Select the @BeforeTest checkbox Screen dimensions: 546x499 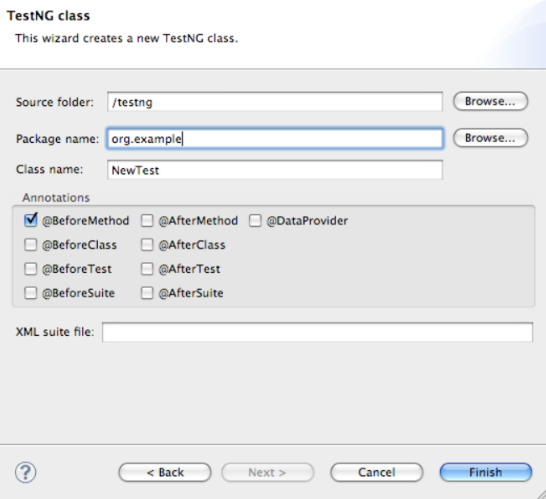click(x=31, y=268)
